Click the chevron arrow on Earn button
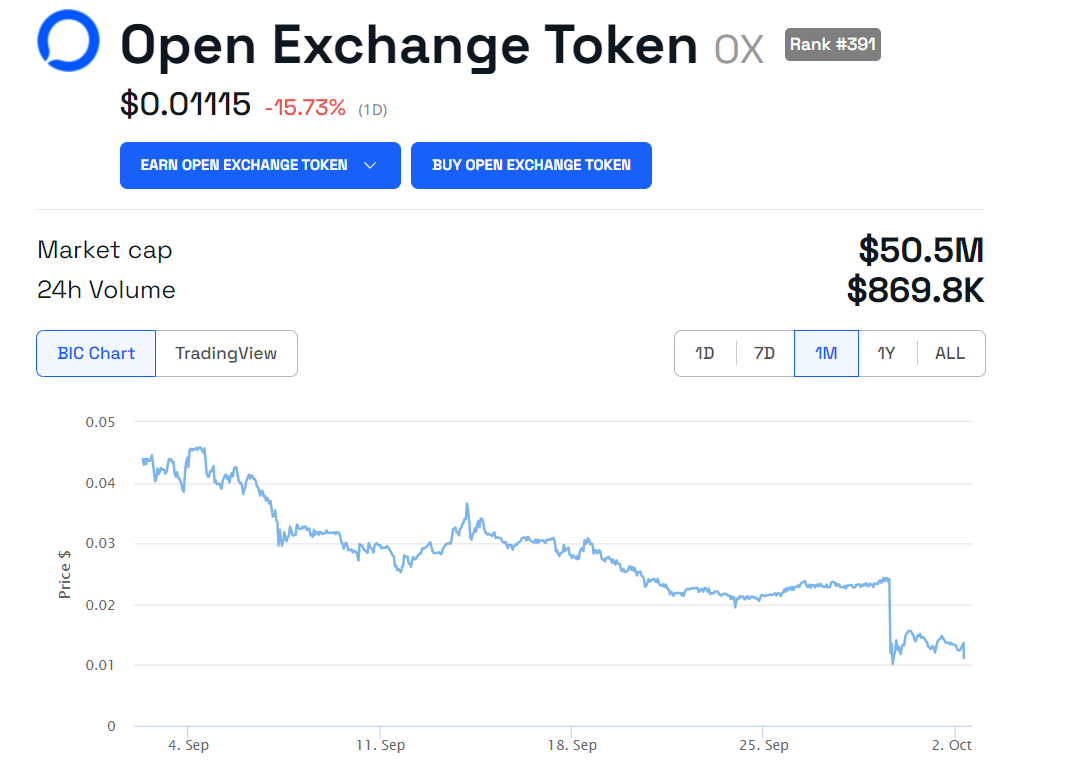The height and width of the screenshot is (777, 1081). tap(370, 165)
